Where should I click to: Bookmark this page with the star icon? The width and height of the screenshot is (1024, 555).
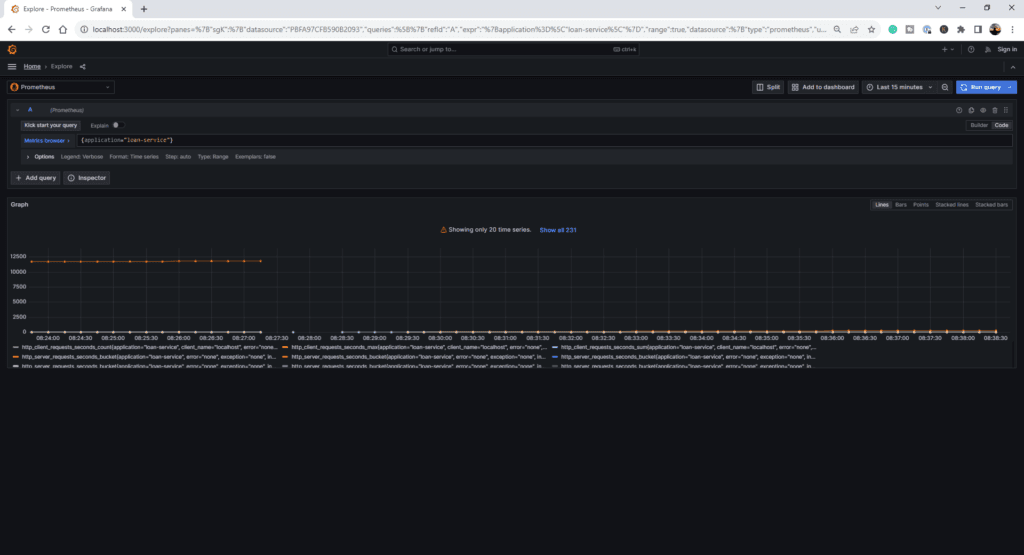pos(871,29)
